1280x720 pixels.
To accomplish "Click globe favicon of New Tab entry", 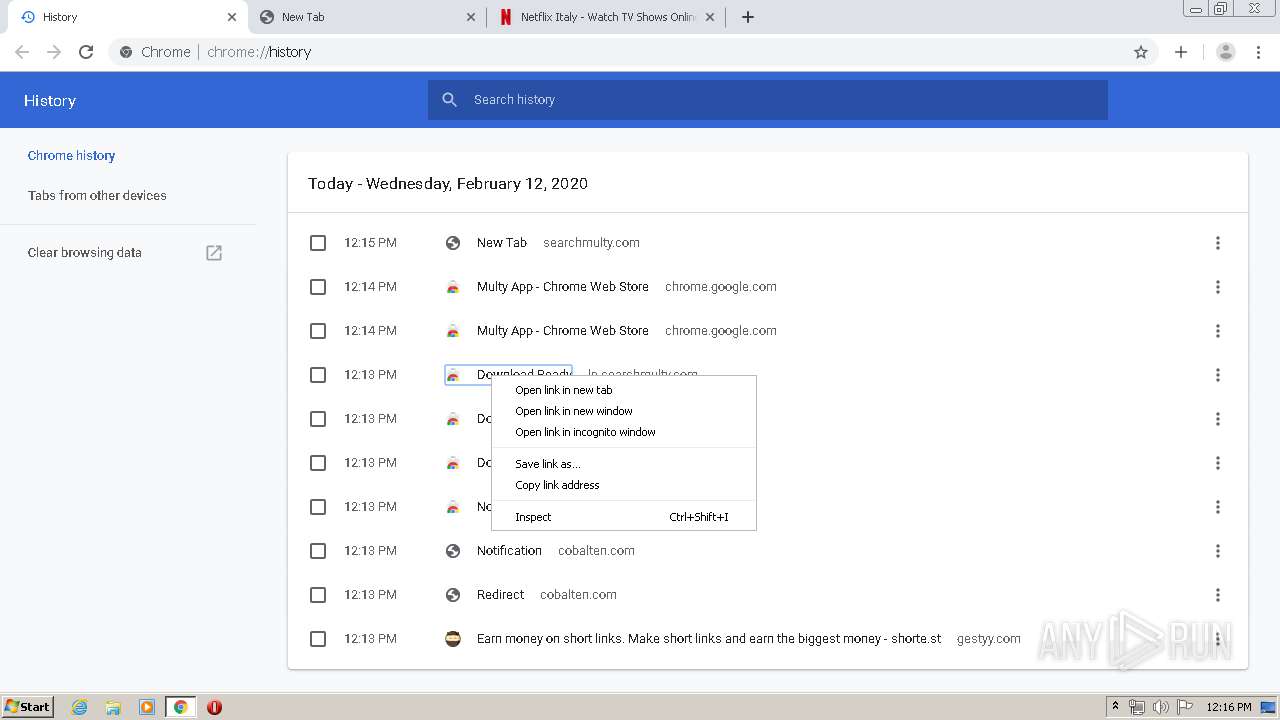I will (453, 243).
